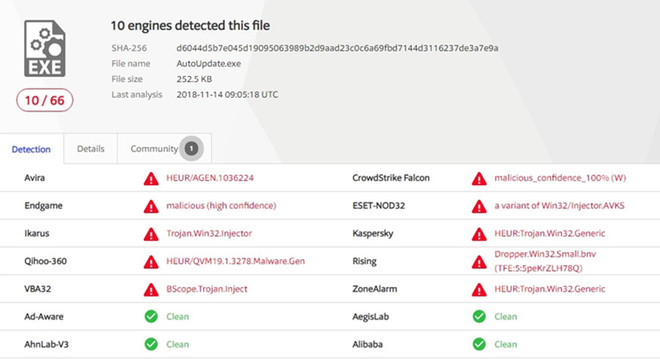
Task: Click the Qihoo-360 warning triangle icon
Action: (151, 262)
